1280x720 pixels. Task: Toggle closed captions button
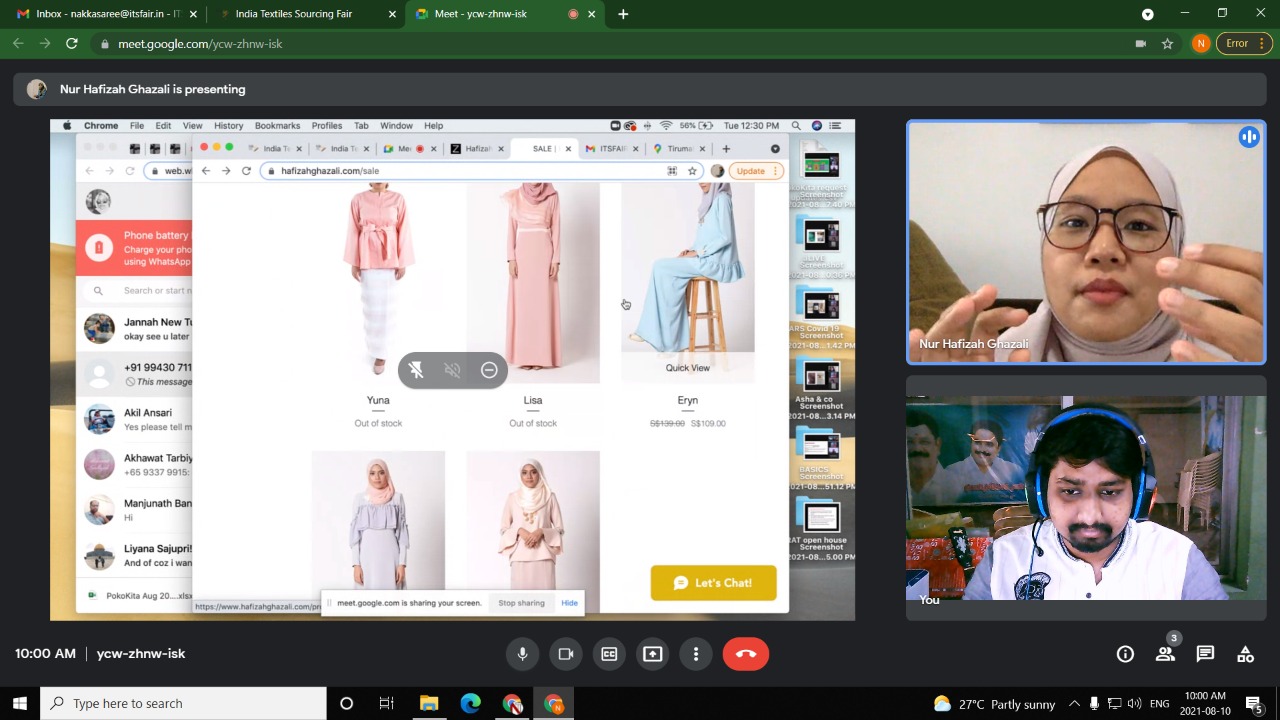click(x=609, y=654)
